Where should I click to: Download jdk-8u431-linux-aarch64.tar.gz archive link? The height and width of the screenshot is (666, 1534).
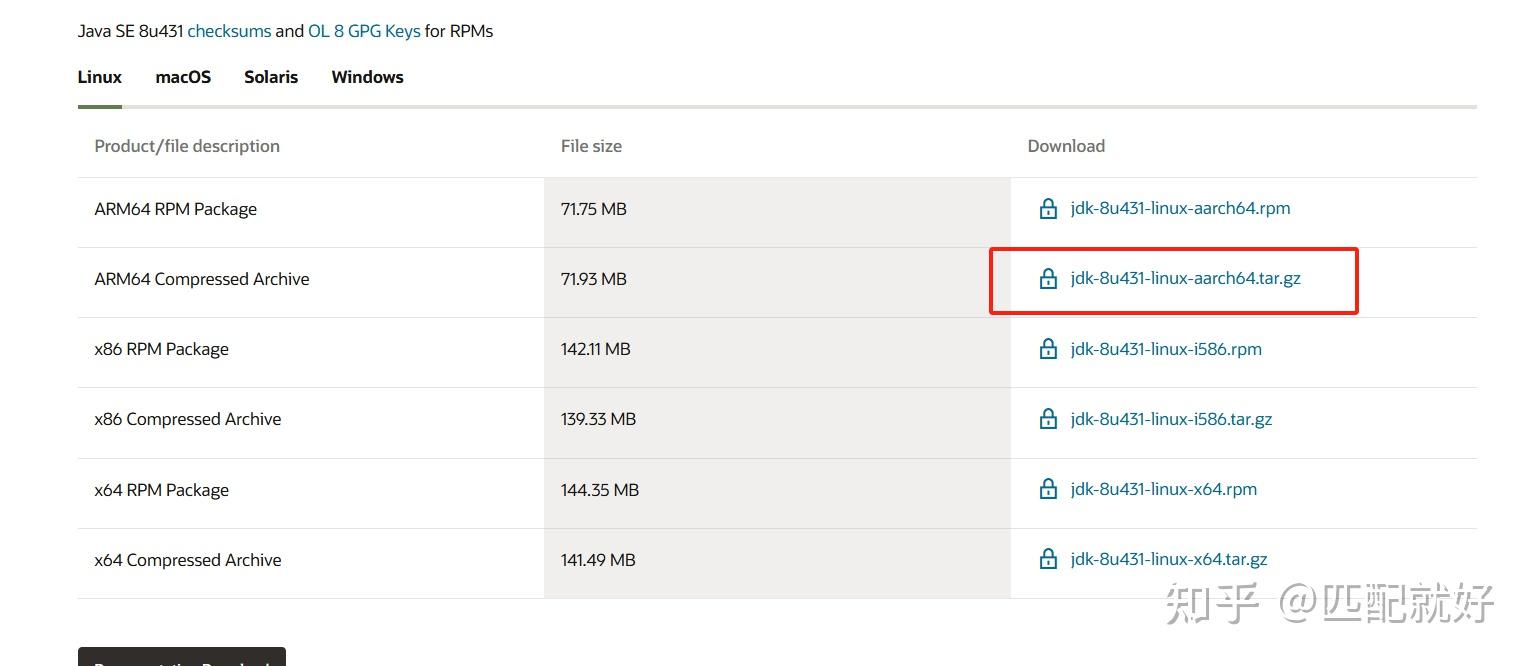coord(1185,278)
